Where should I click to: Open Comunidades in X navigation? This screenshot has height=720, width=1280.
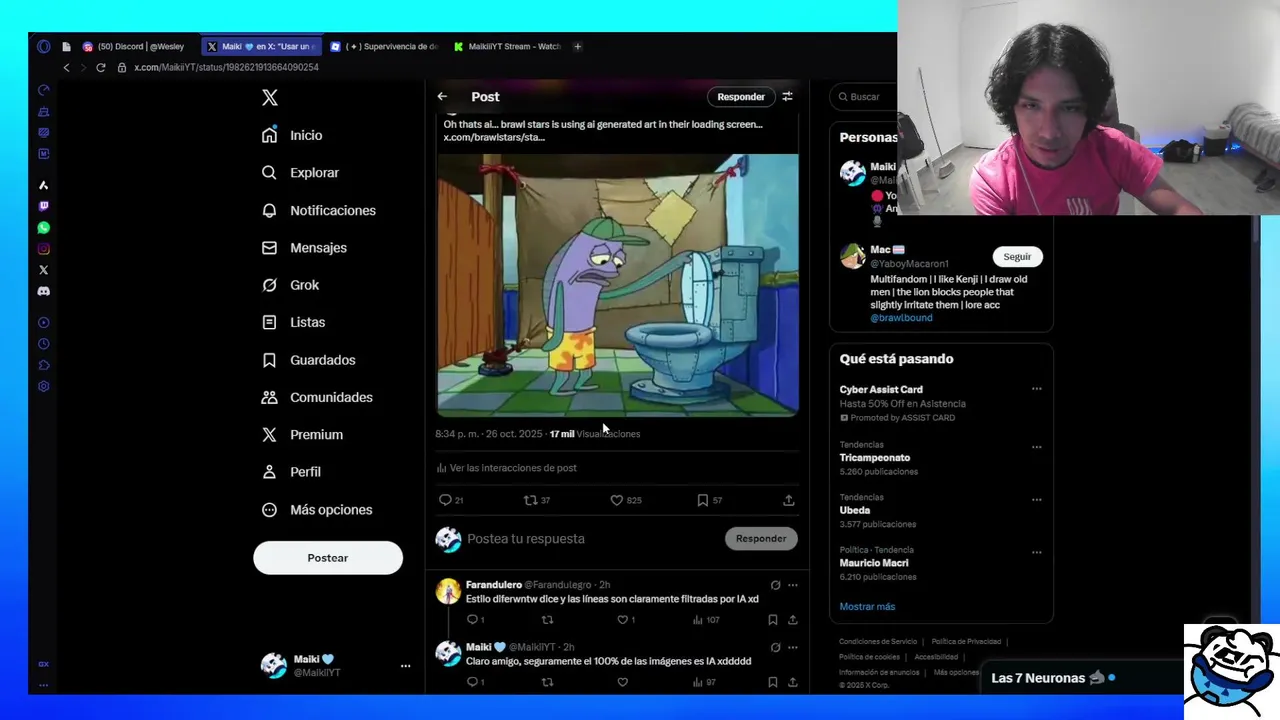click(317, 397)
